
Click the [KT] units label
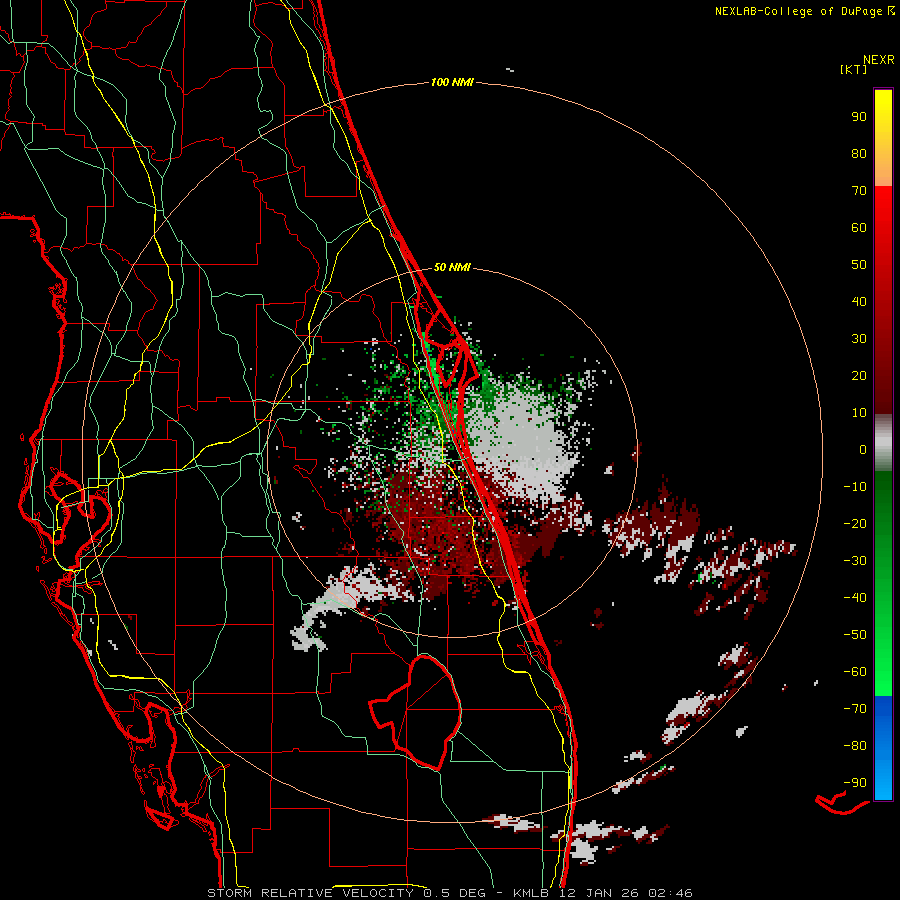pos(854,69)
